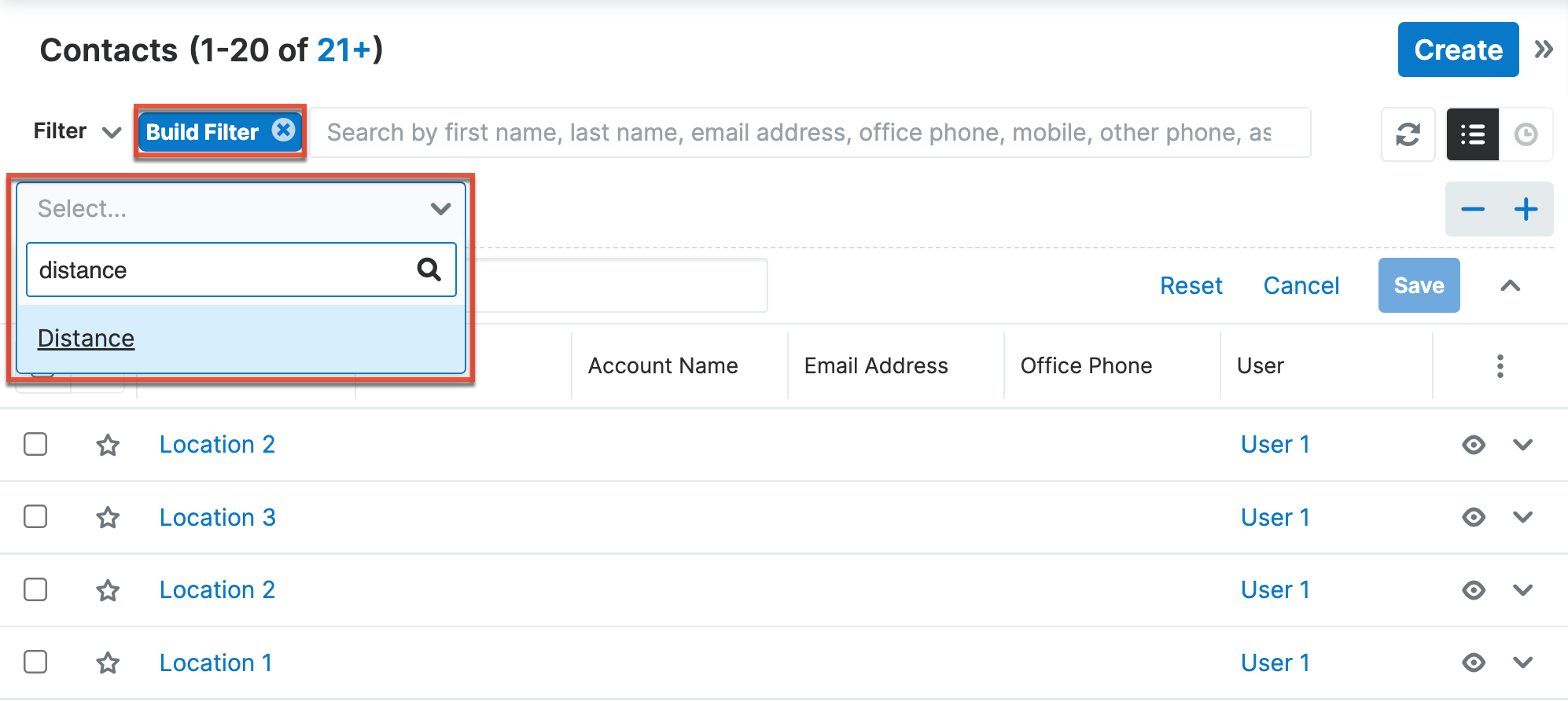Open the Filter dropdown

[x=77, y=131]
